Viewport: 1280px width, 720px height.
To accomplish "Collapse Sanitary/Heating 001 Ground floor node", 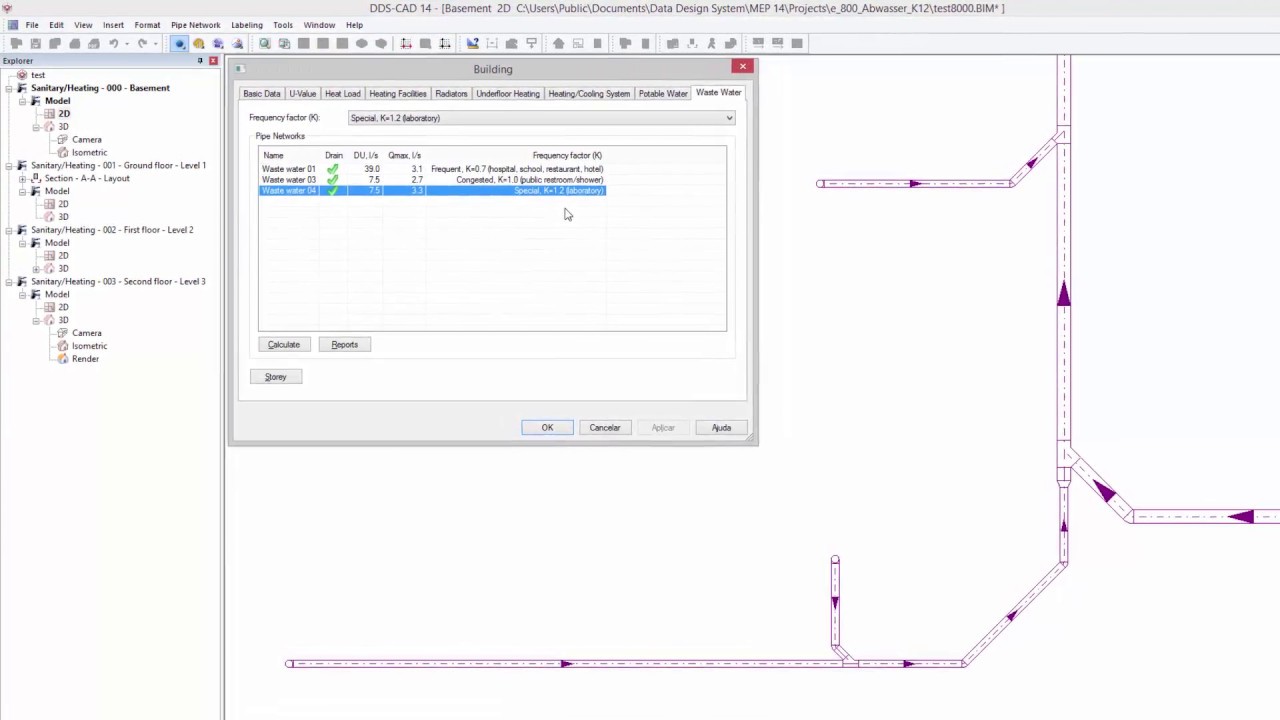I will tap(9, 165).
